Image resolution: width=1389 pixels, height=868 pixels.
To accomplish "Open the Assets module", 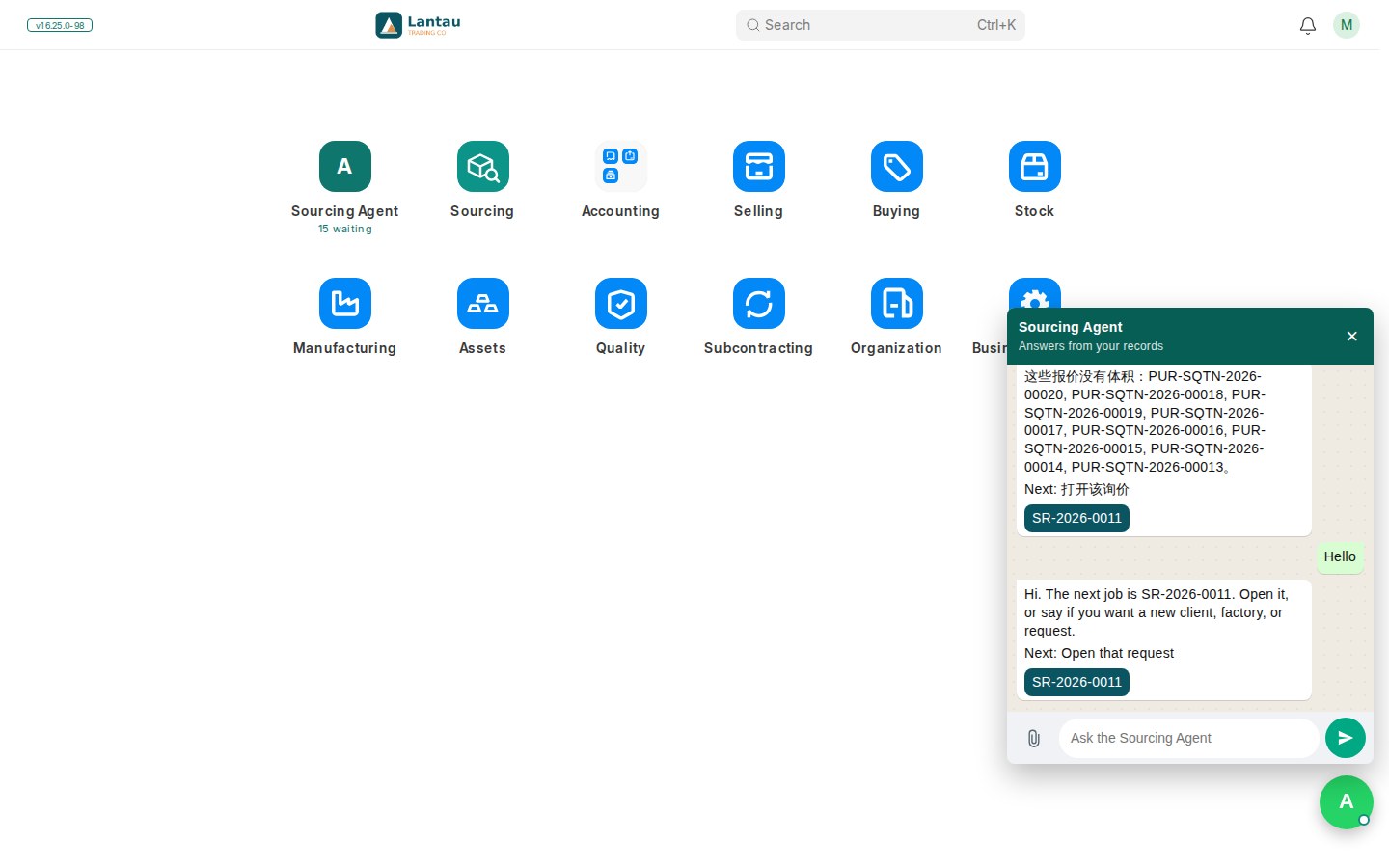I will (x=482, y=304).
